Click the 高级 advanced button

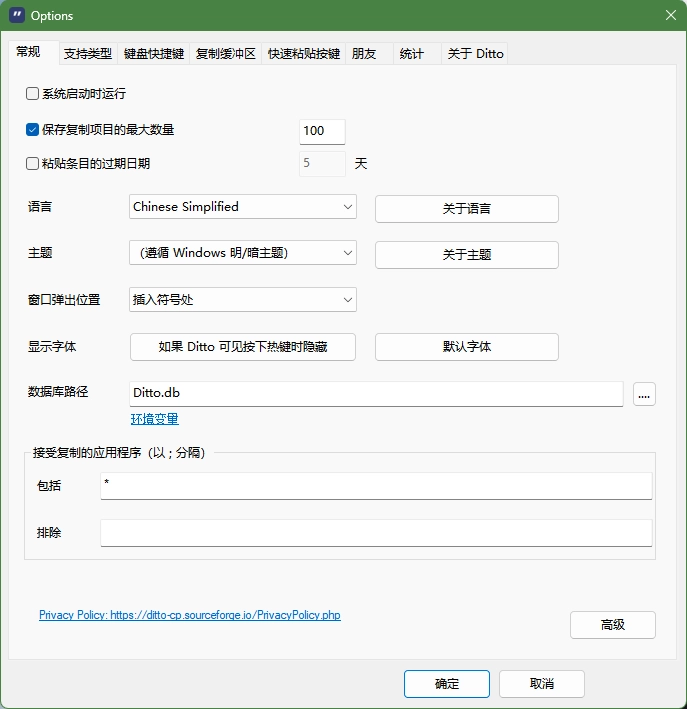click(612, 625)
